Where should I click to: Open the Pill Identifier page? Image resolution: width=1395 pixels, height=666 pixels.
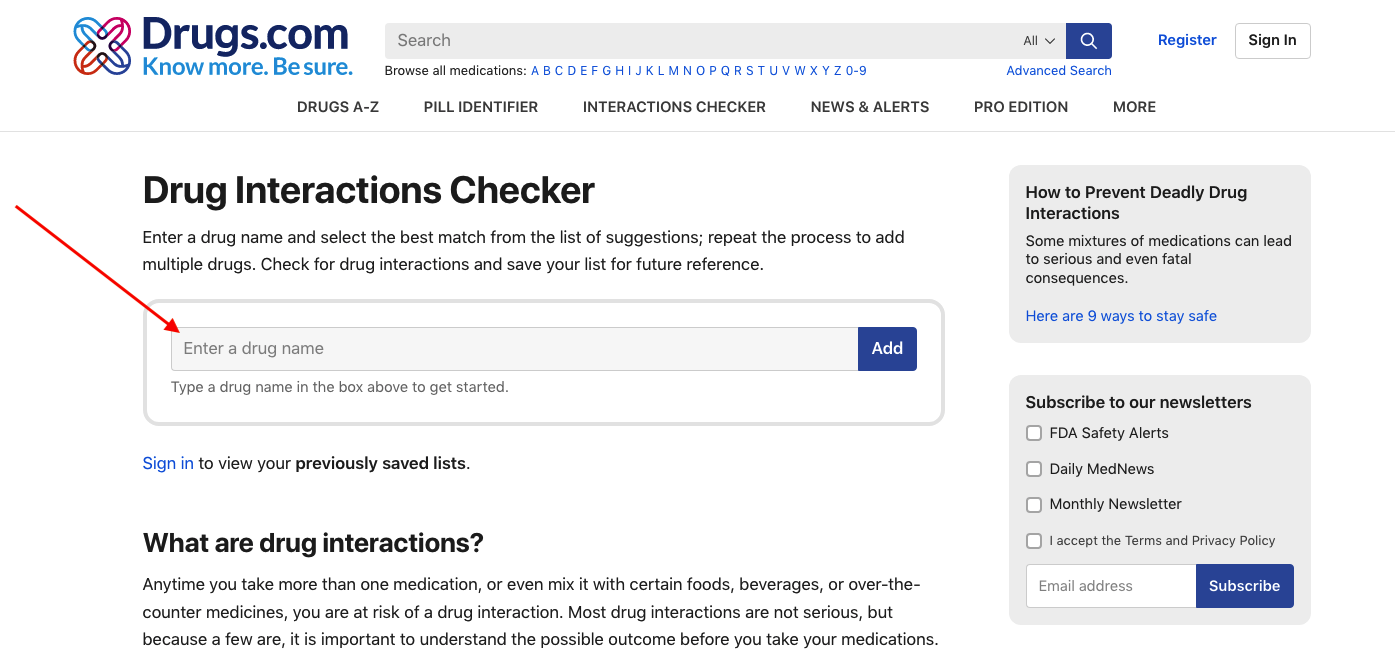pyautogui.click(x=481, y=107)
